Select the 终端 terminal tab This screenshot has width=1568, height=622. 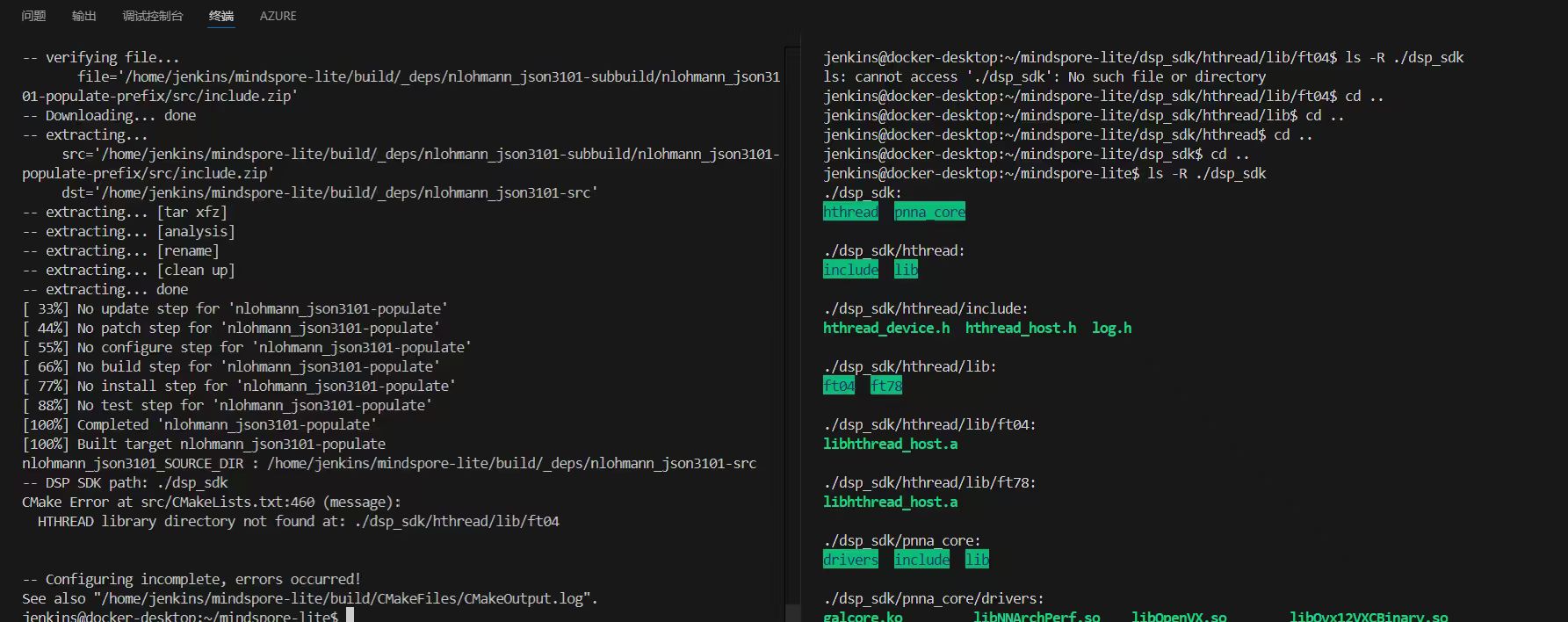(221, 16)
